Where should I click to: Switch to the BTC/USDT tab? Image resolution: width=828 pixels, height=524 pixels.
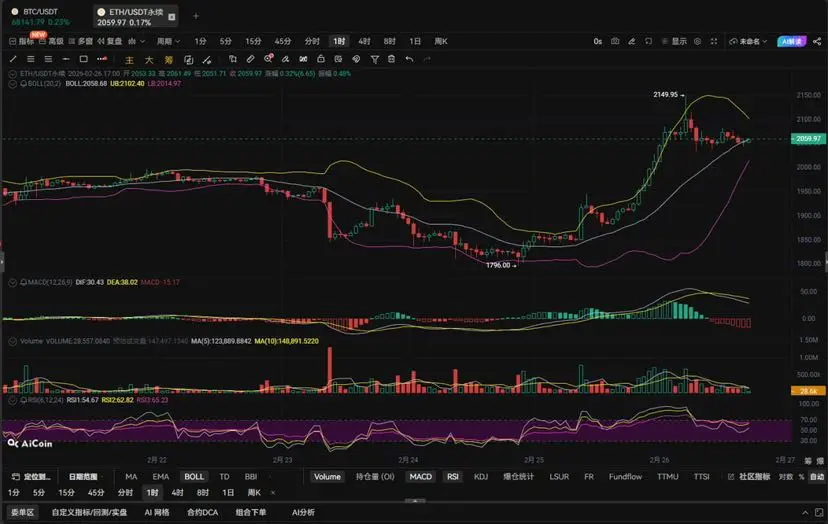pos(41,16)
